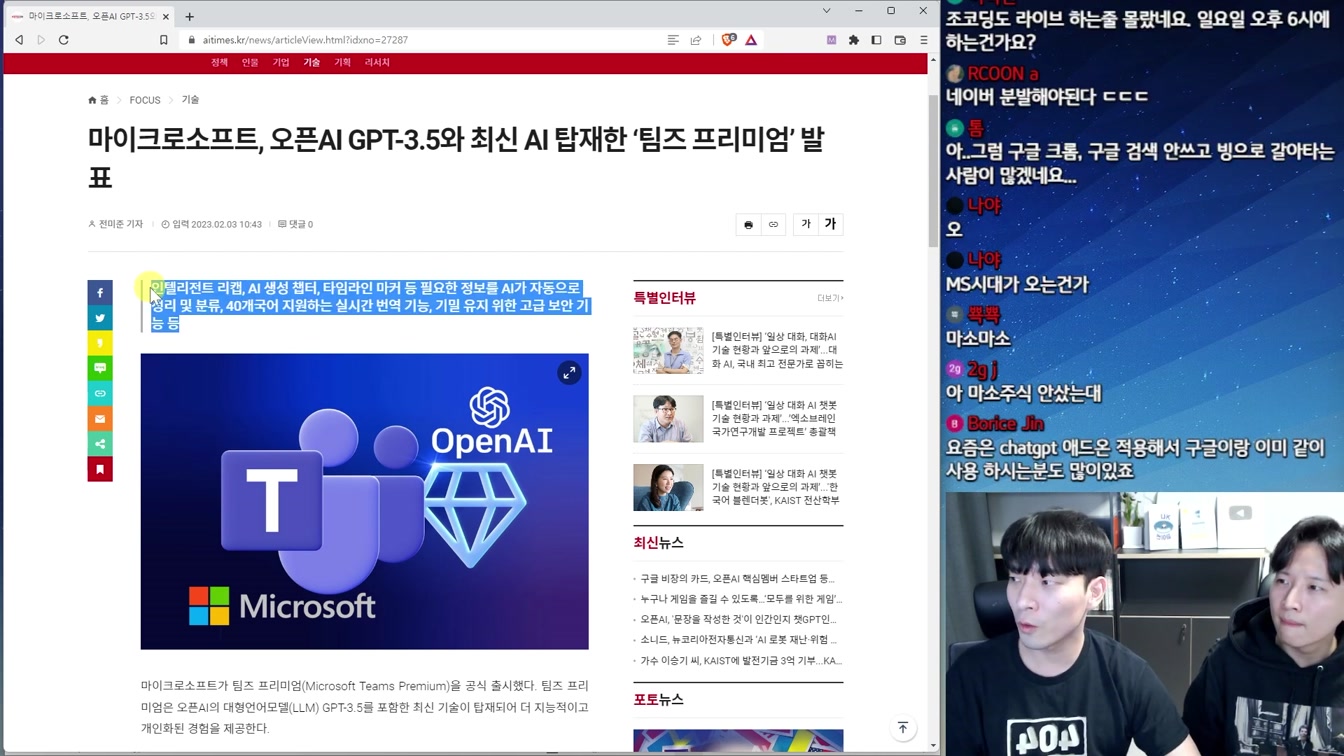Share via yellow KakaoTalk icon

pos(100,343)
